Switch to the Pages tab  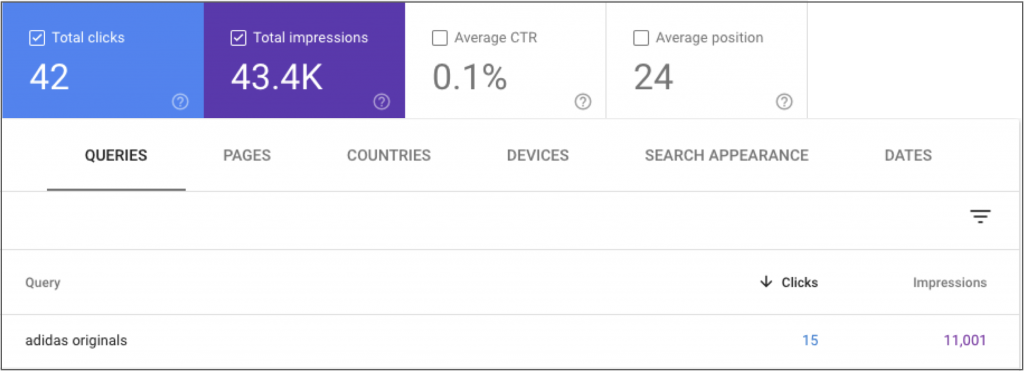coord(247,155)
